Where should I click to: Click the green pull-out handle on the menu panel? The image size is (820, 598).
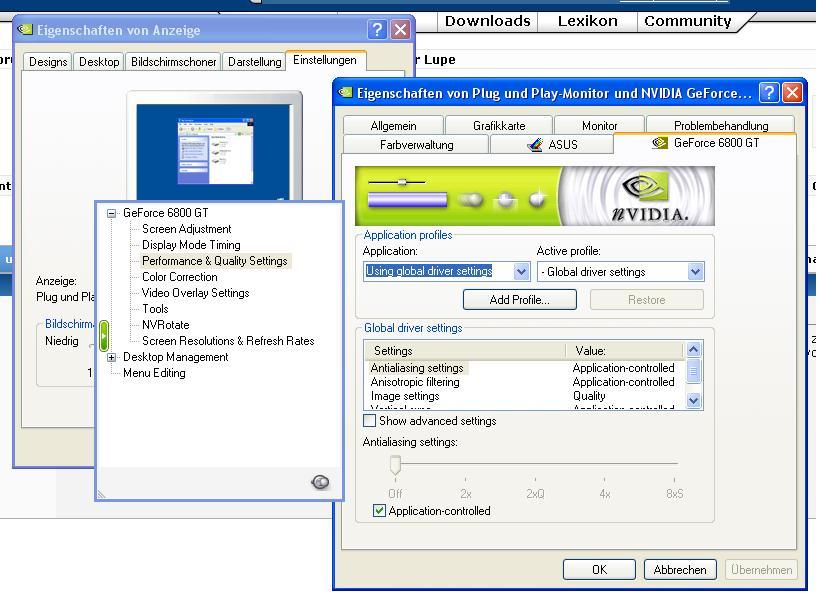pos(104,335)
